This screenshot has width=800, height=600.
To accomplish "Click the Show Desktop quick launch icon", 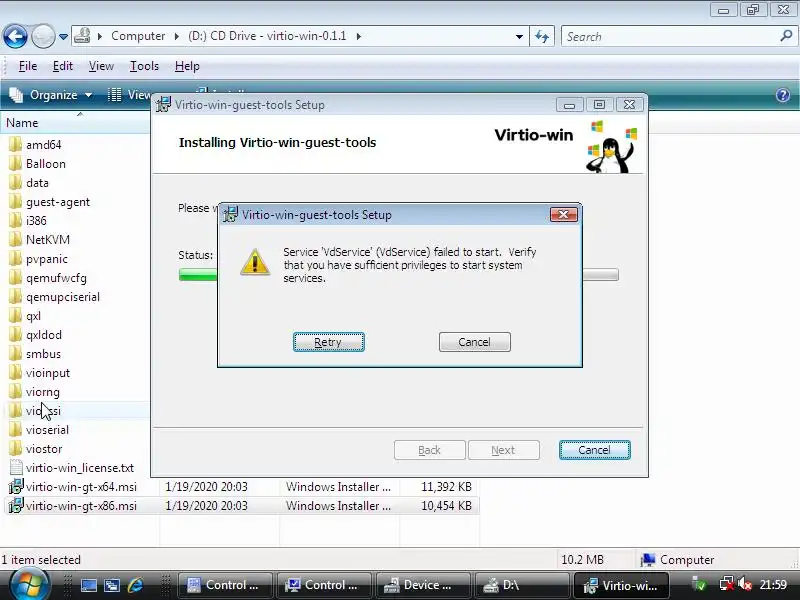I will pyautogui.click(x=89, y=585).
